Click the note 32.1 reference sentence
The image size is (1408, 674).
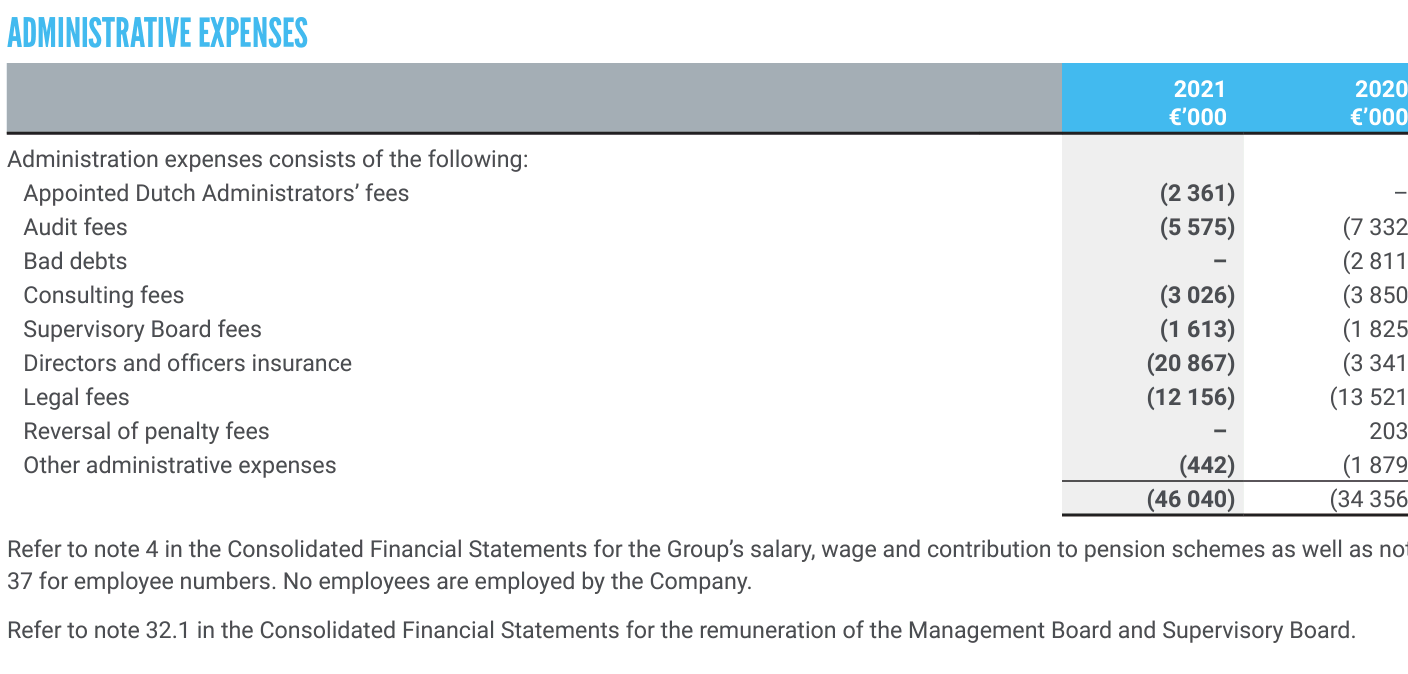click(x=681, y=630)
